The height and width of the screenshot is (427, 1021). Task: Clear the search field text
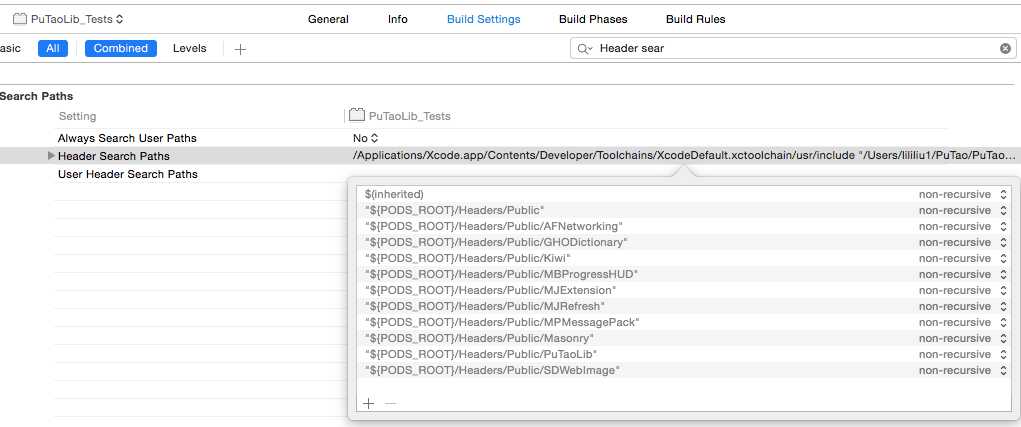click(1005, 48)
